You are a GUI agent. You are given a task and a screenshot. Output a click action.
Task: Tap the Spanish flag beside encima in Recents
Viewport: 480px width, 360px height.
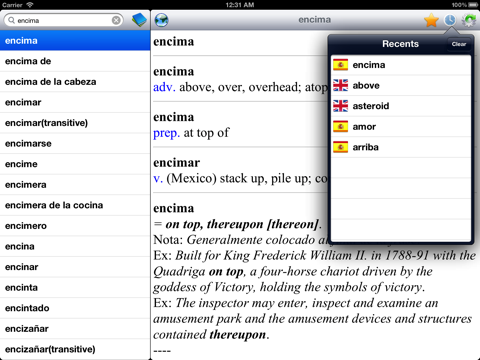point(340,65)
